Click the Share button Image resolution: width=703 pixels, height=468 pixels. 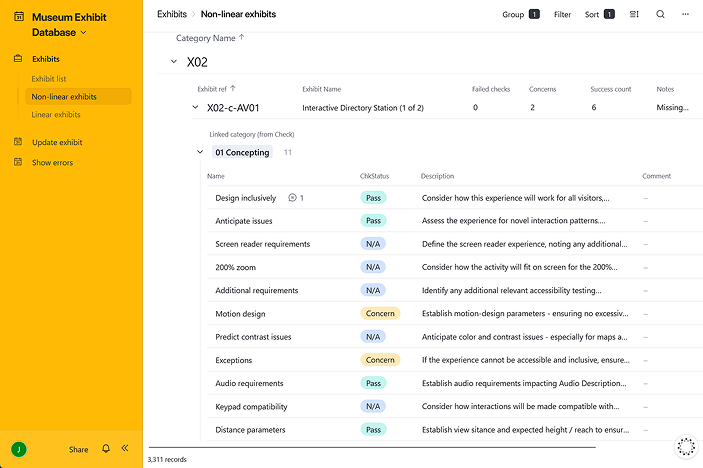pos(78,449)
